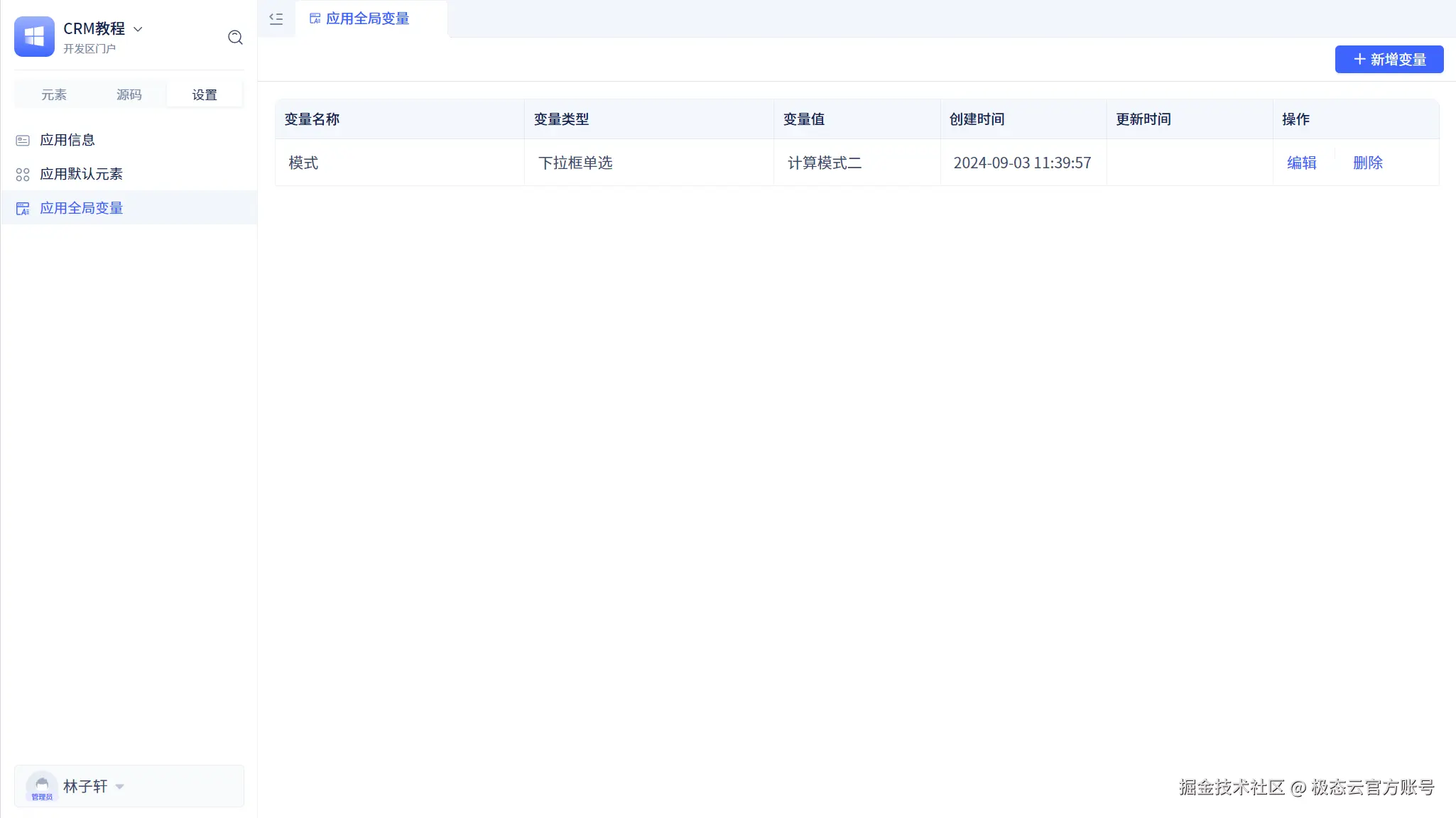The image size is (1456, 818).
Task: Click the 应用全局变量 sidebar icon
Action: [x=23, y=209]
